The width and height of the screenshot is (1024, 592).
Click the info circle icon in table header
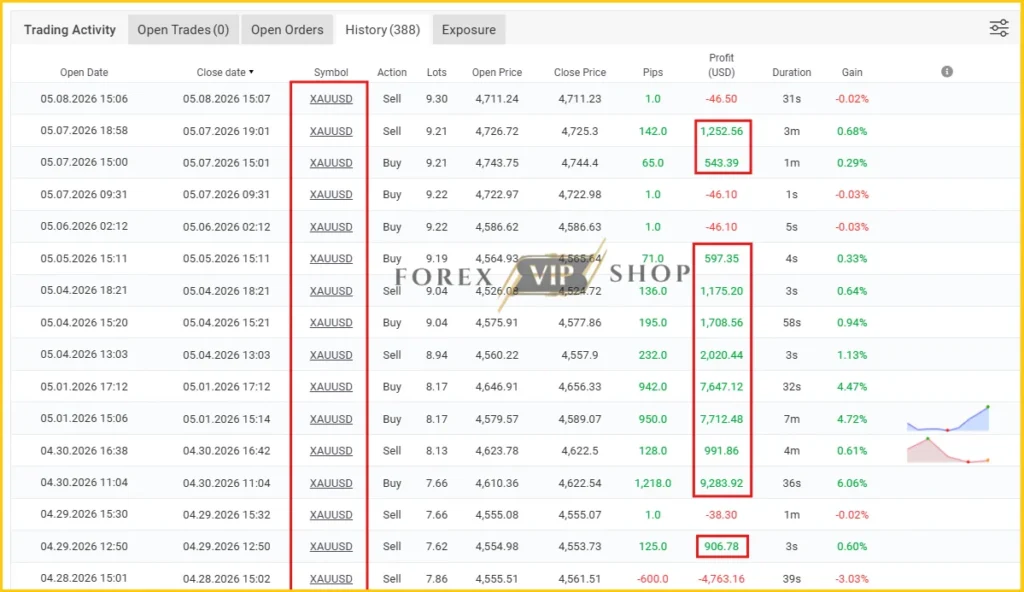coord(947,72)
